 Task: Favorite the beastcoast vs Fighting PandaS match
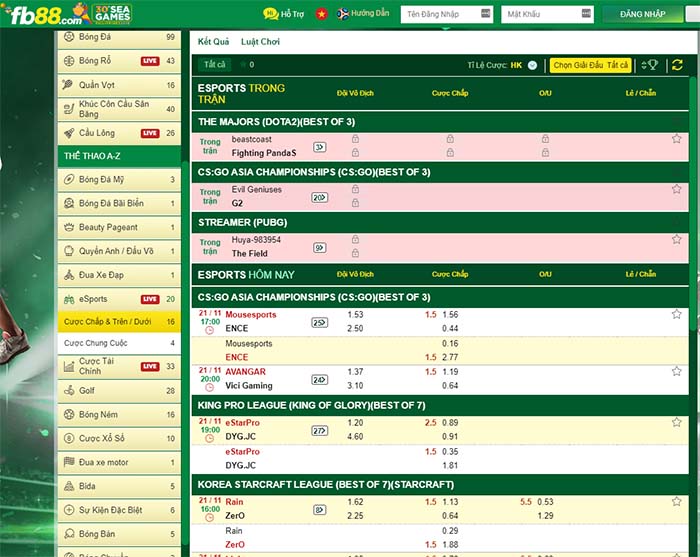pyautogui.click(x=676, y=138)
